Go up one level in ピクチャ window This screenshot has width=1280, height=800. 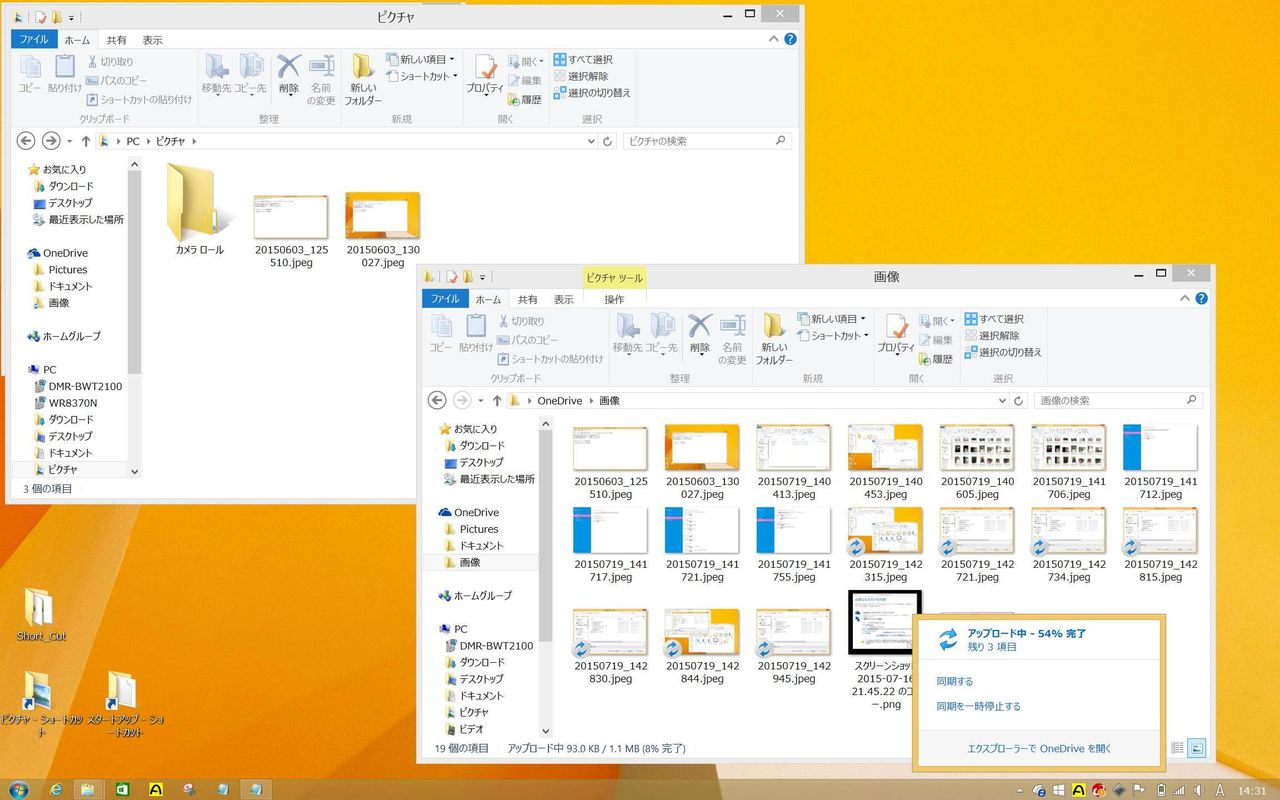pyautogui.click(x=86, y=141)
